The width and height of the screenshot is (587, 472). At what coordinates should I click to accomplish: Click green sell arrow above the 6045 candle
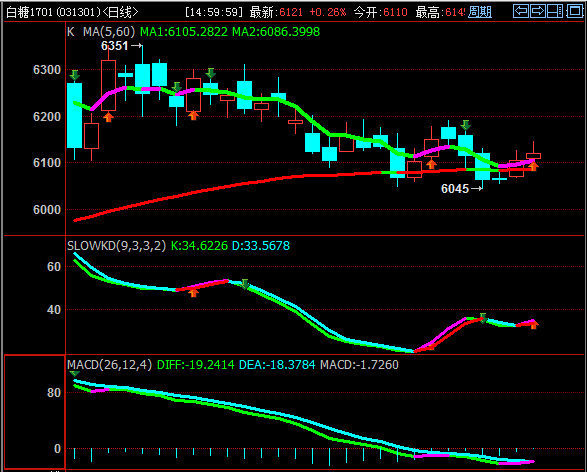click(x=465, y=125)
